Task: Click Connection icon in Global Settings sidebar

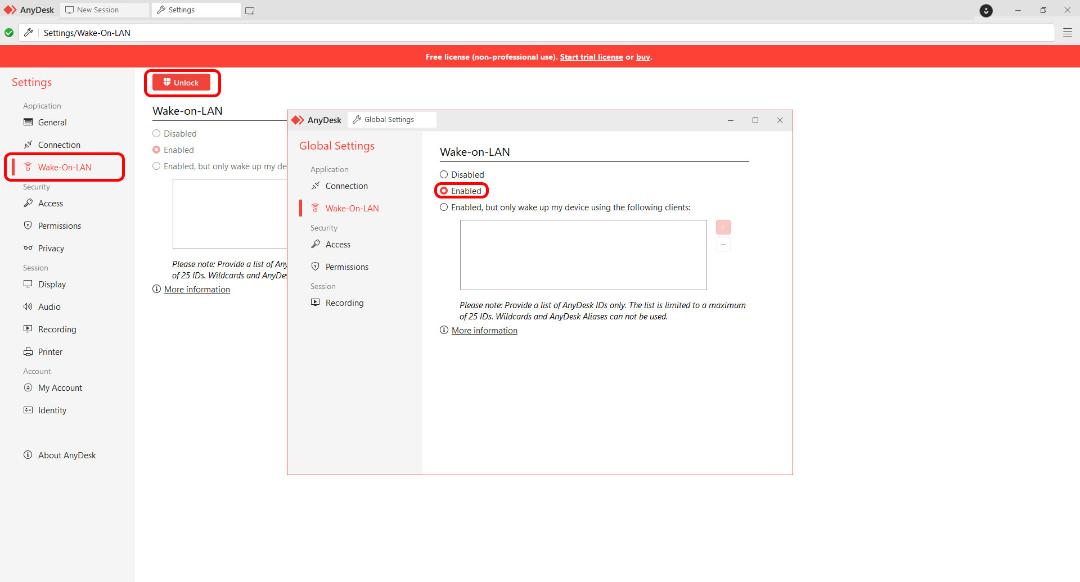Action: pos(315,186)
